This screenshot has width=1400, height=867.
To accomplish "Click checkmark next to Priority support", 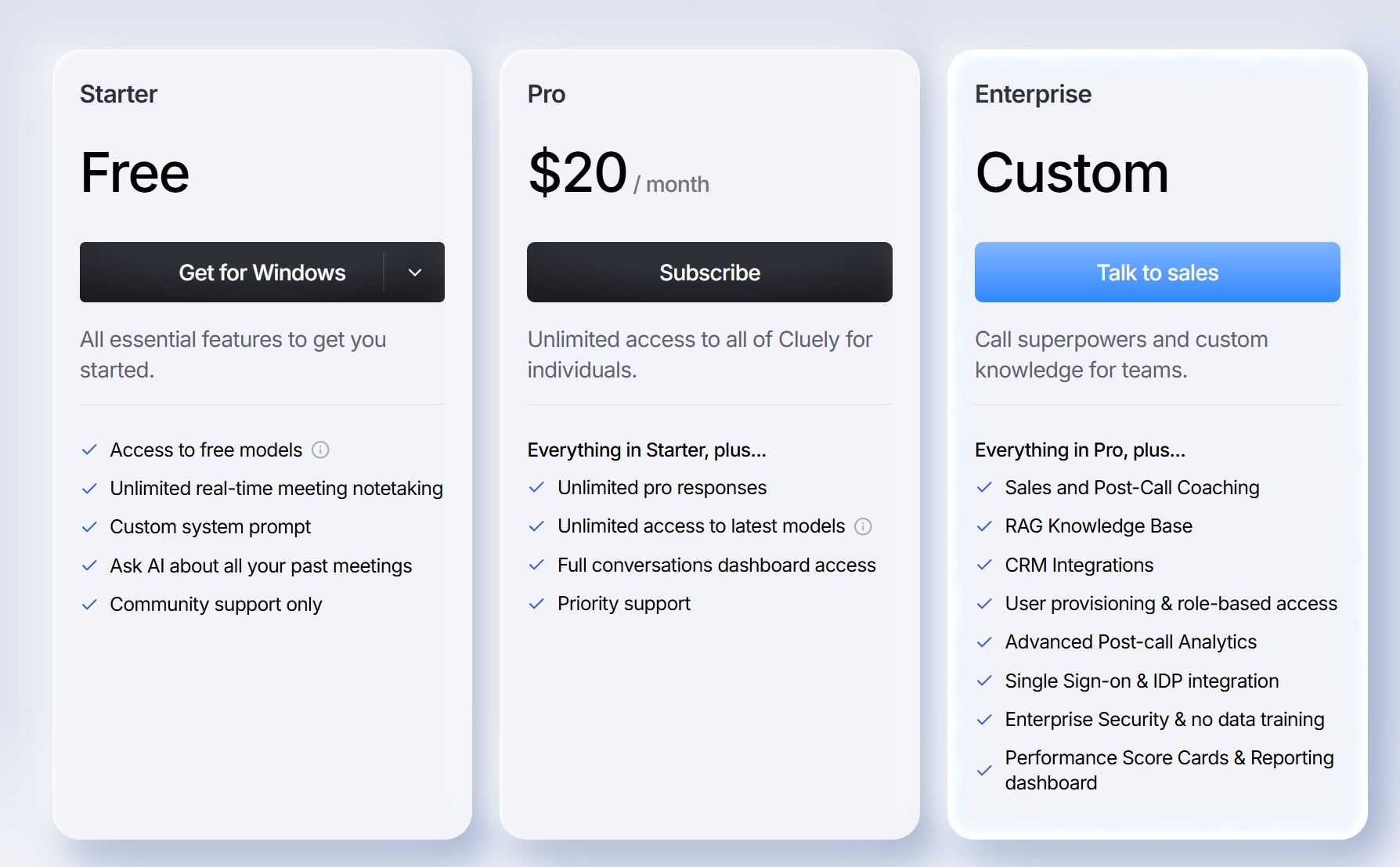I will coord(536,604).
